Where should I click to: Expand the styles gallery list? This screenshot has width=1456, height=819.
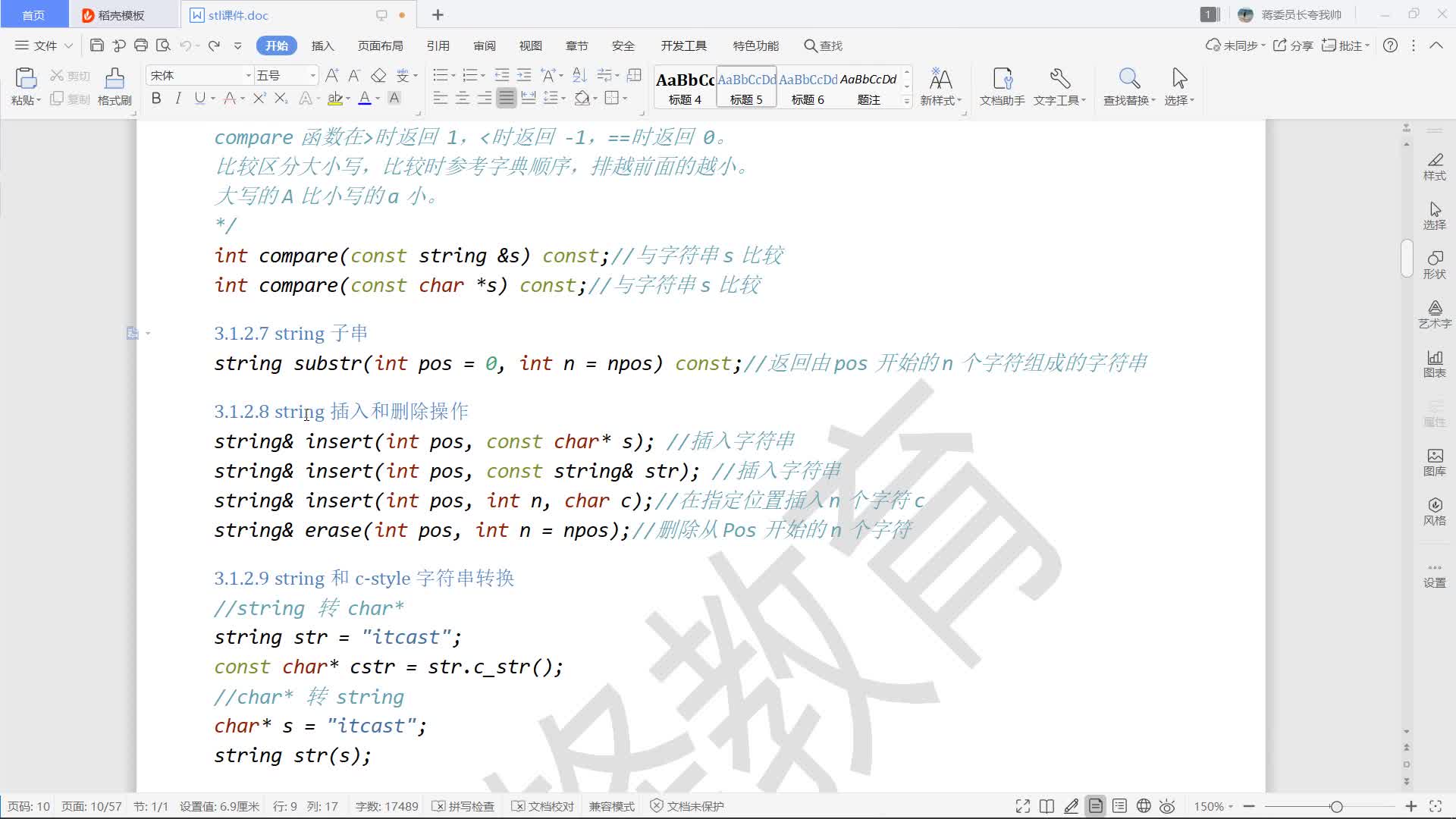pyautogui.click(x=907, y=100)
